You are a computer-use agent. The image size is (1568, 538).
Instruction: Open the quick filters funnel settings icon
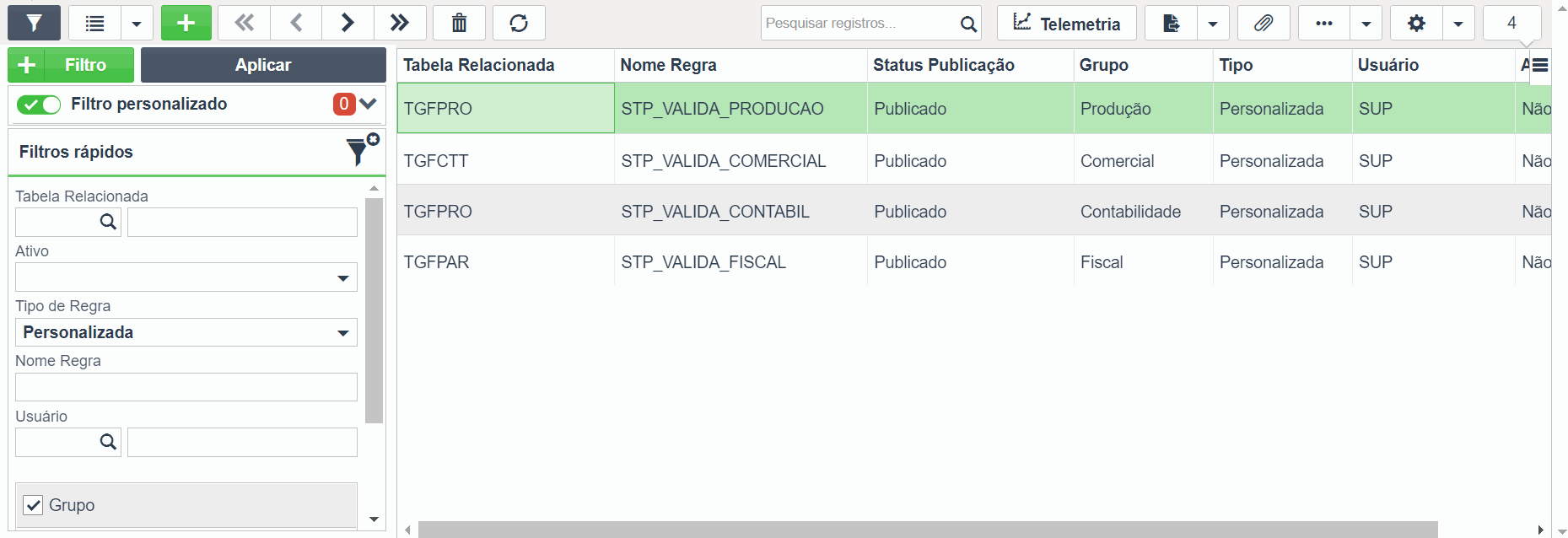(362, 151)
